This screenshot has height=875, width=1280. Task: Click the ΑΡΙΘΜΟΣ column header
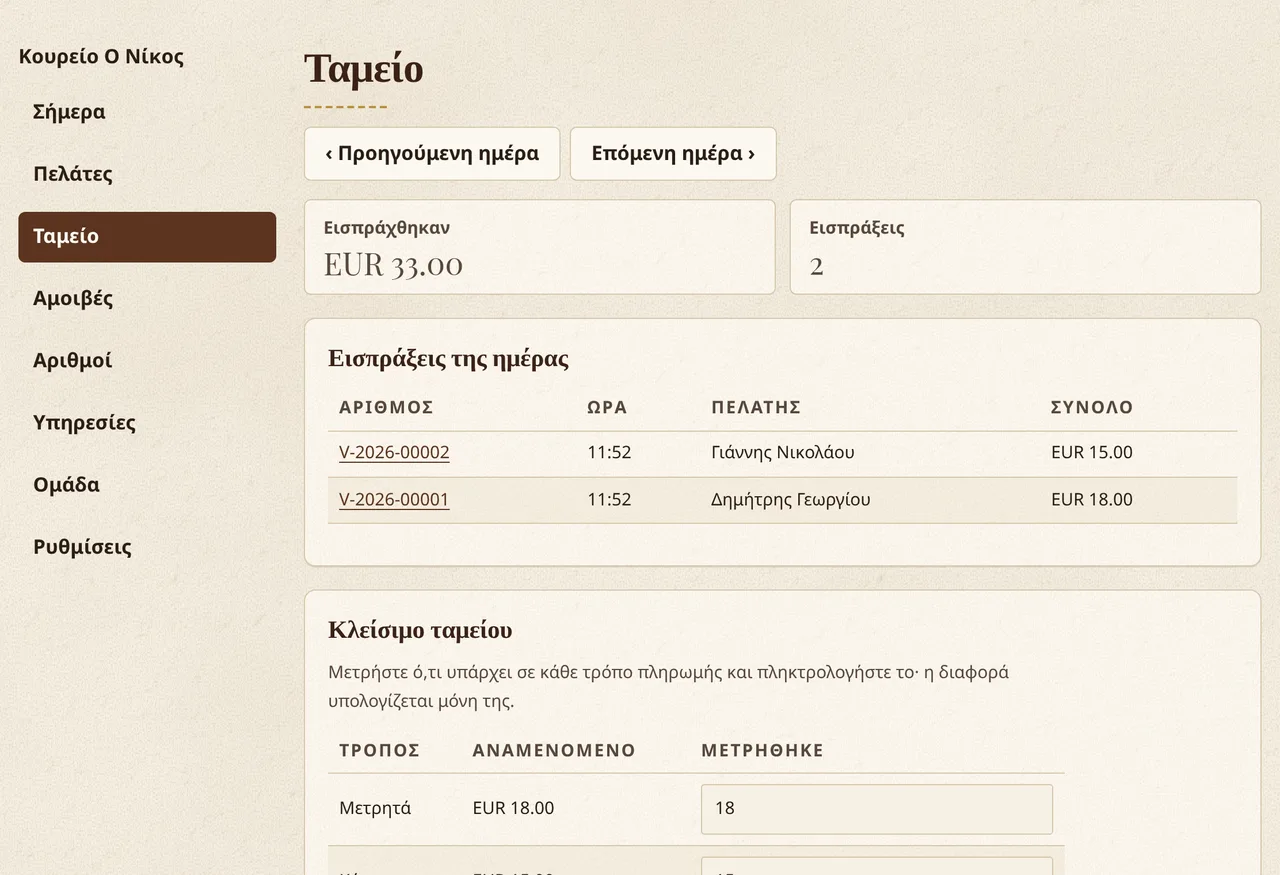386,408
